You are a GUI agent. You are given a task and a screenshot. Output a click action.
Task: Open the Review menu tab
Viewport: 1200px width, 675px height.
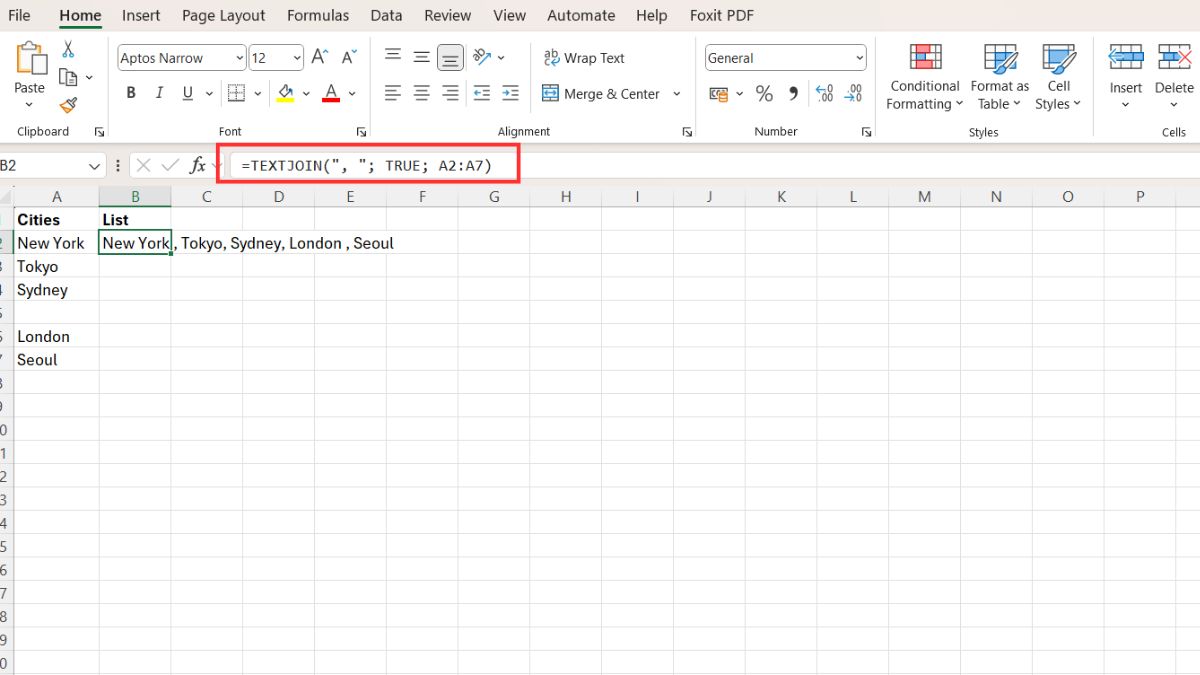tap(447, 15)
